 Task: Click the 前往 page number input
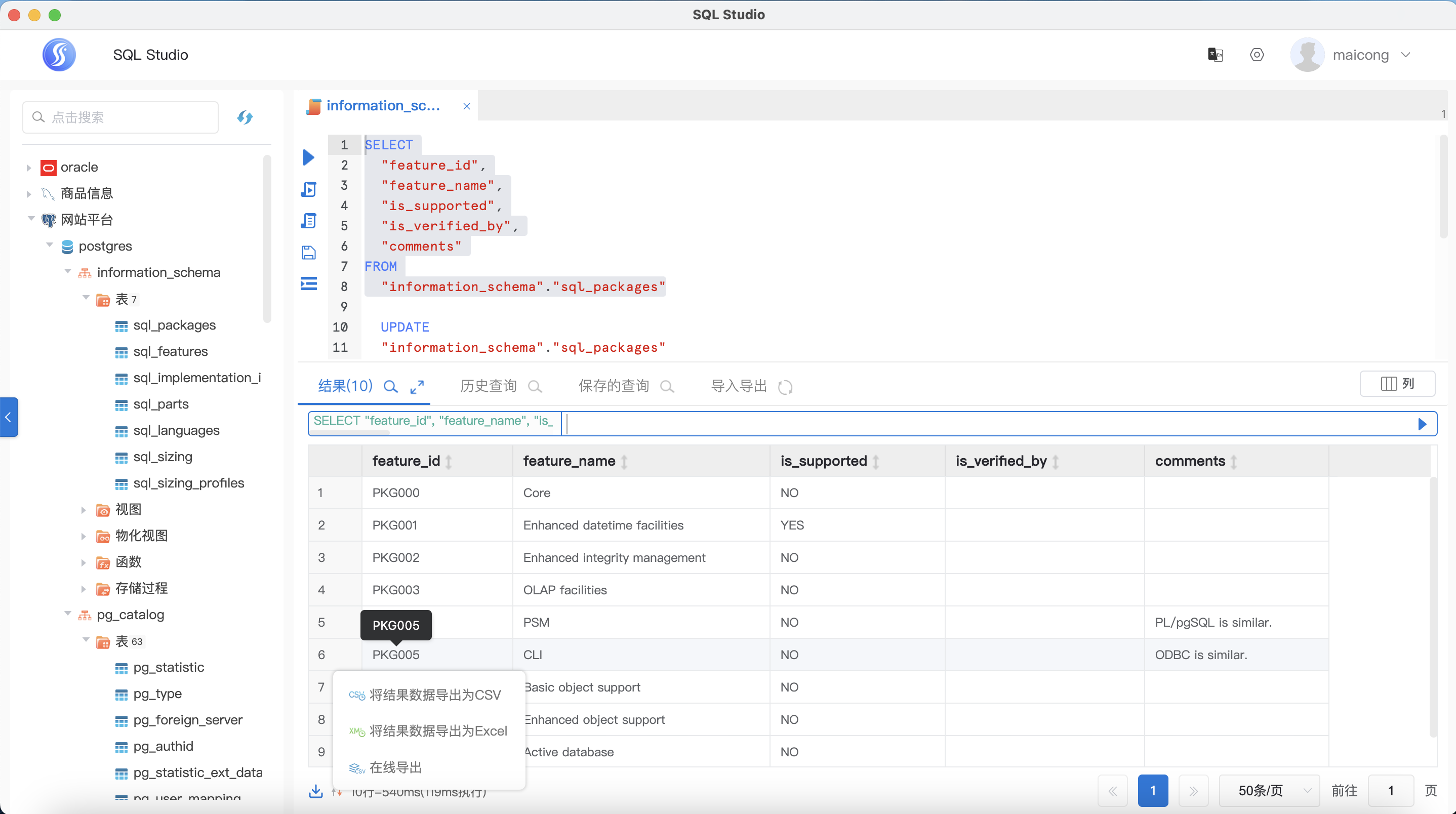click(x=1391, y=791)
